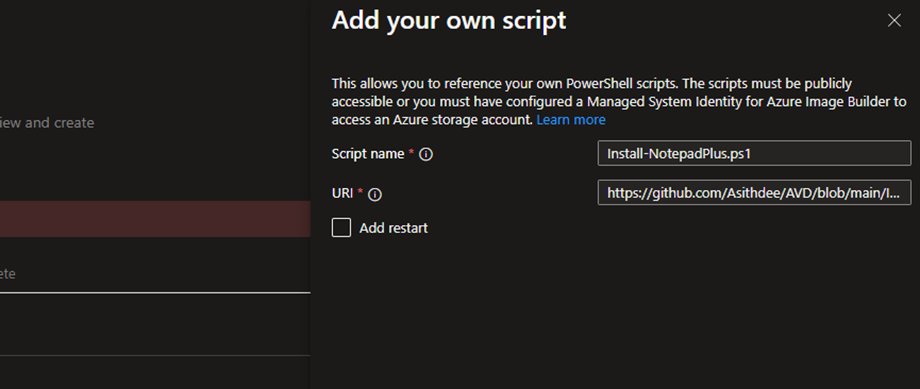
Task: Click the empty panel area below Add restart
Action: 614,311
